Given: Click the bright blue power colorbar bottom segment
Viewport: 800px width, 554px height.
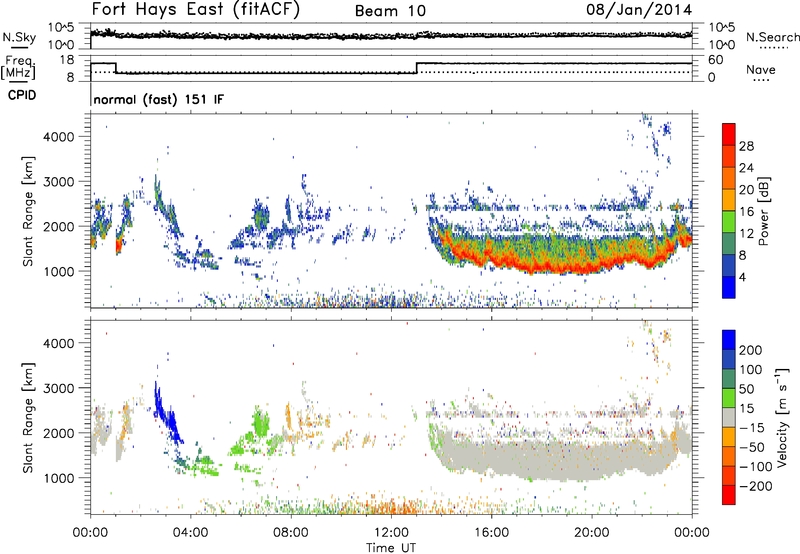Looking at the screenshot, I should pos(729,288).
